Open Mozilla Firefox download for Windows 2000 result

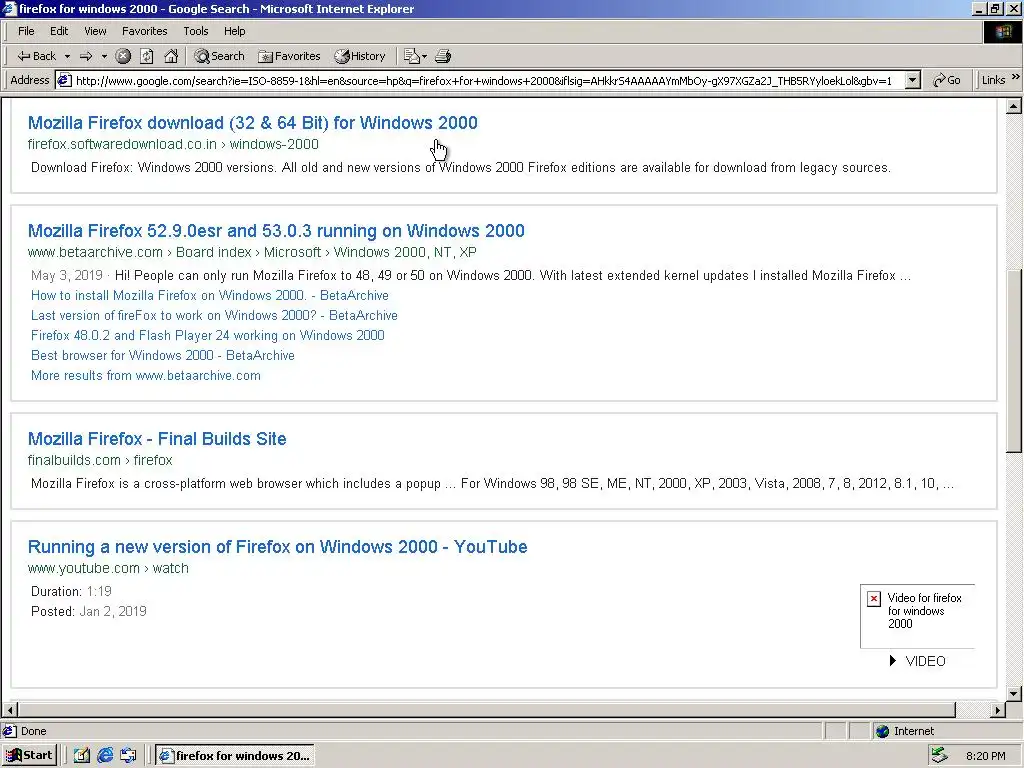pyautogui.click(x=252, y=123)
